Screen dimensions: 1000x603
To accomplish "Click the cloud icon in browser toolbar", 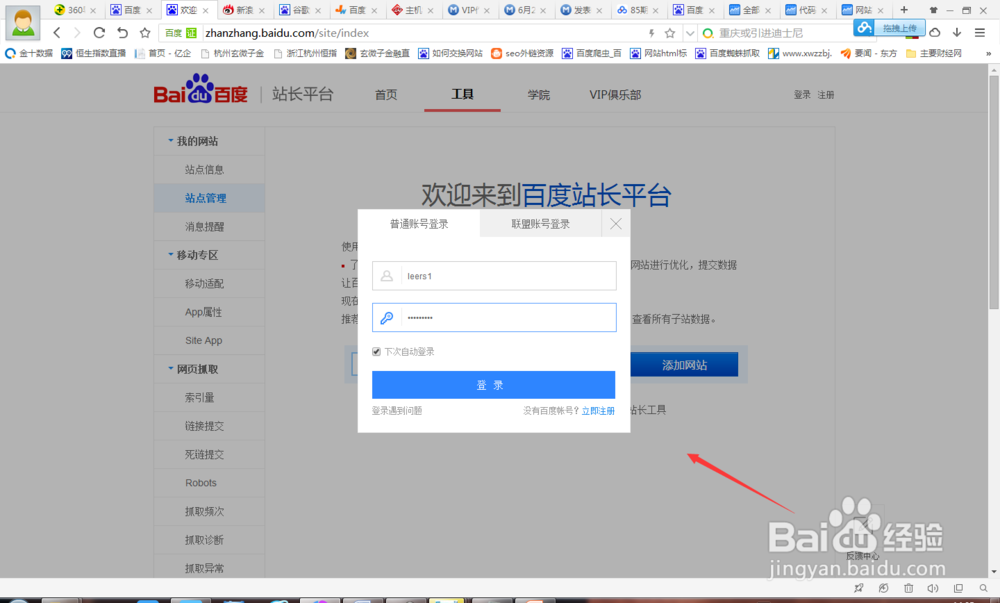I will 935,33.
